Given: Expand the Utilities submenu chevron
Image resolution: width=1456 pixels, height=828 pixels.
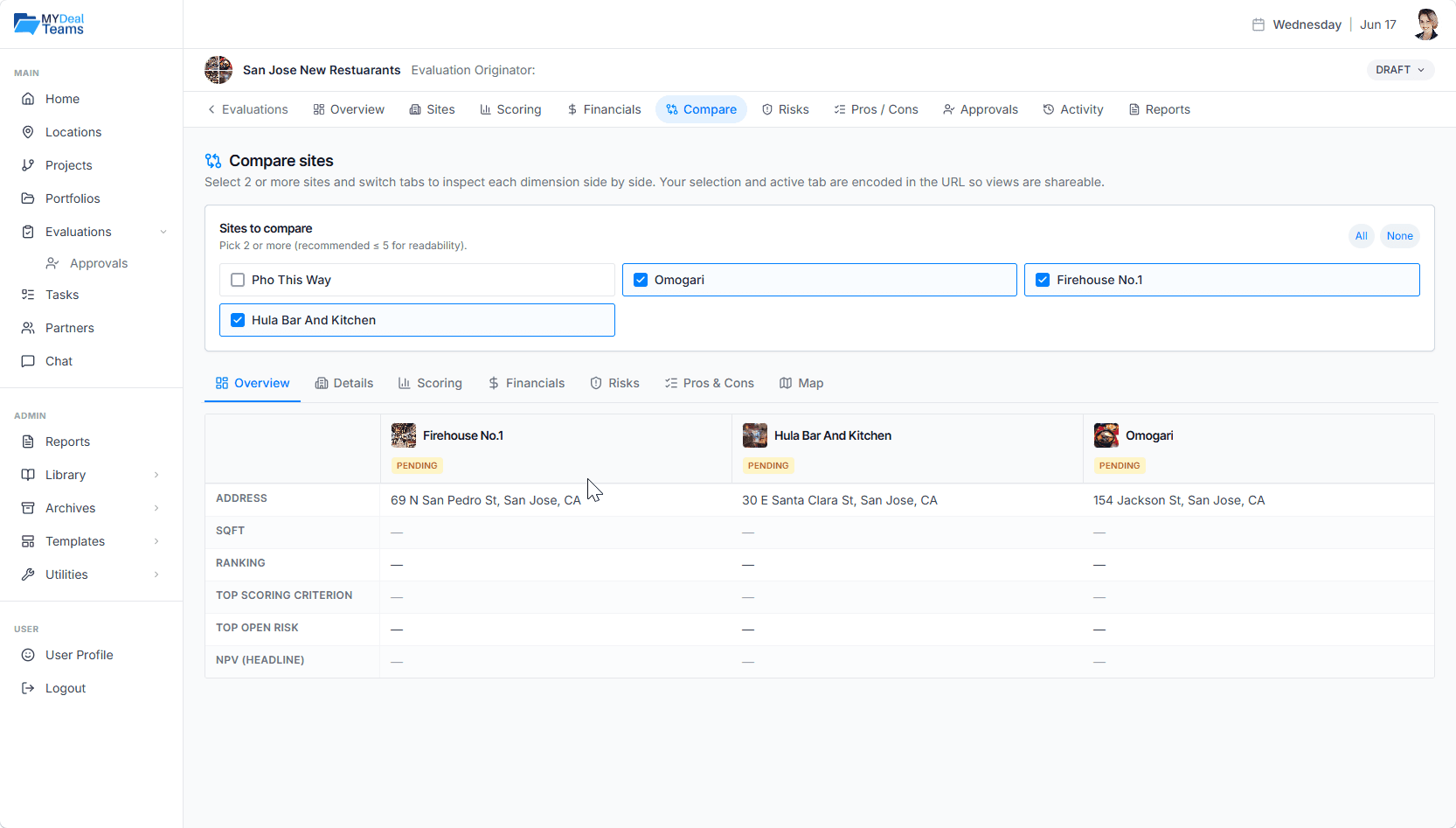Looking at the screenshot, I should tap(156, 574).
